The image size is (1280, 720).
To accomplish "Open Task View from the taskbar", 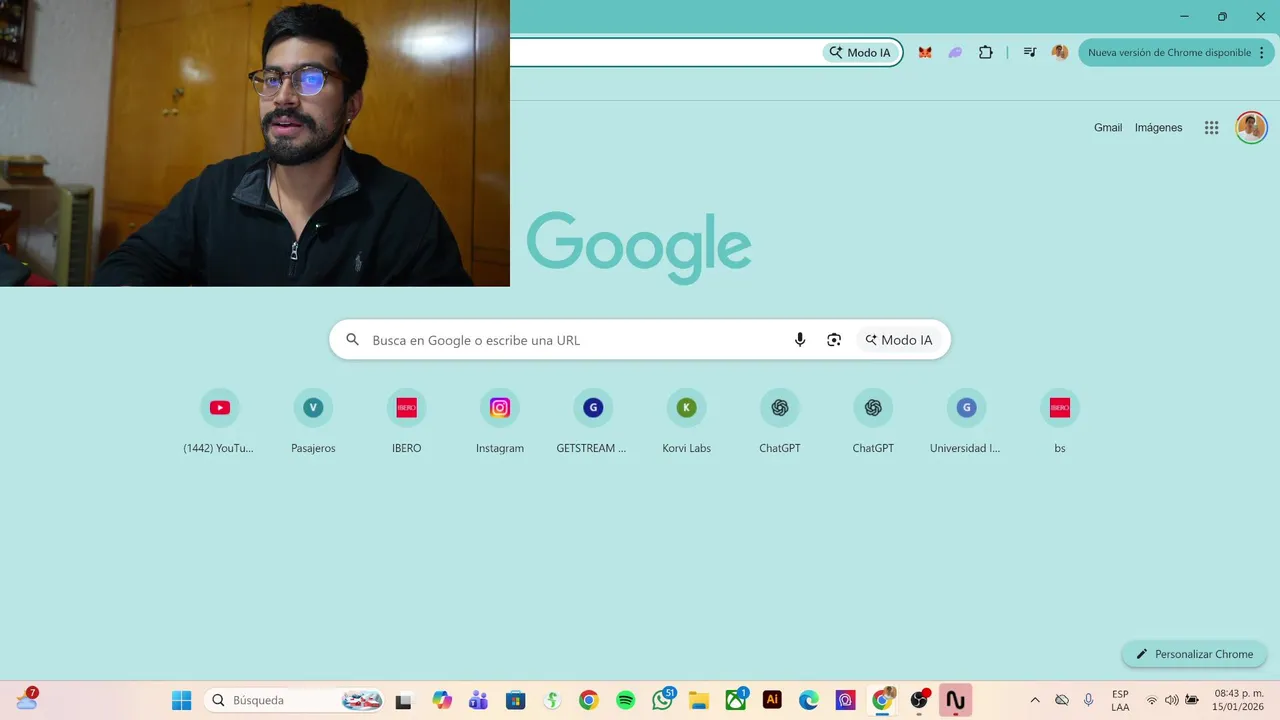I will click(x=404, y=700).
